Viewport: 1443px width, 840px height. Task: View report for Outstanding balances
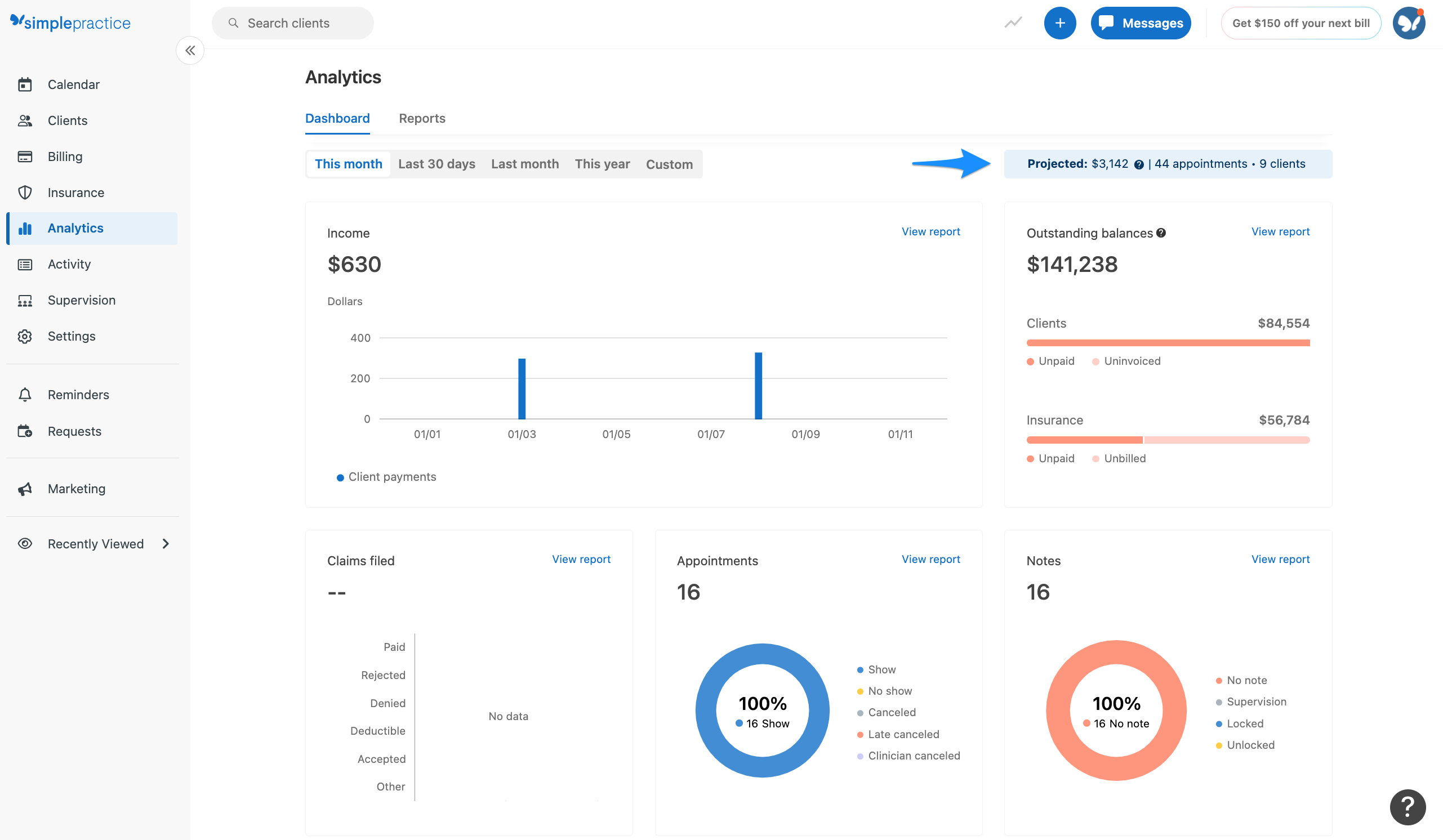coord(1280,231)
